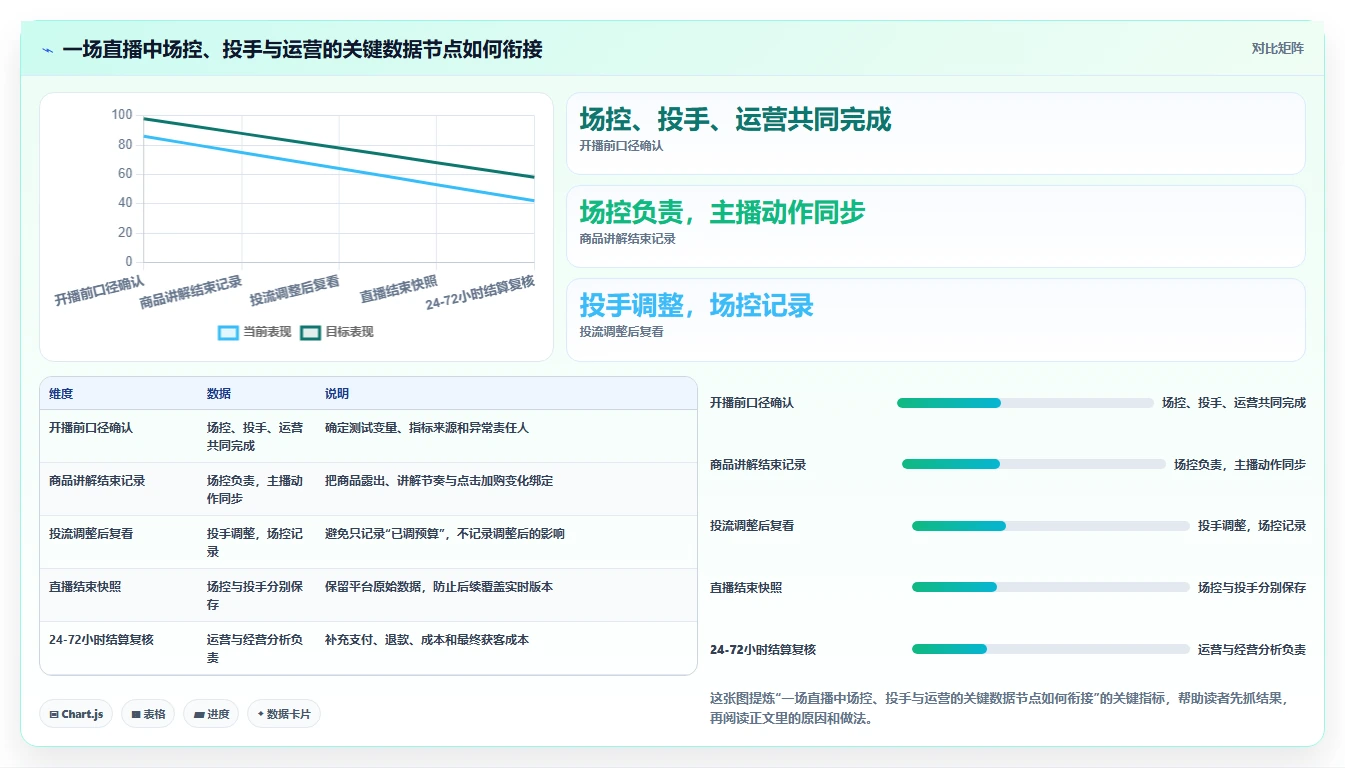Screen dimensions: 1345x768
Task: Click the 商品讲解结束记录 label left of its progress bar
Action: (758, 465)
